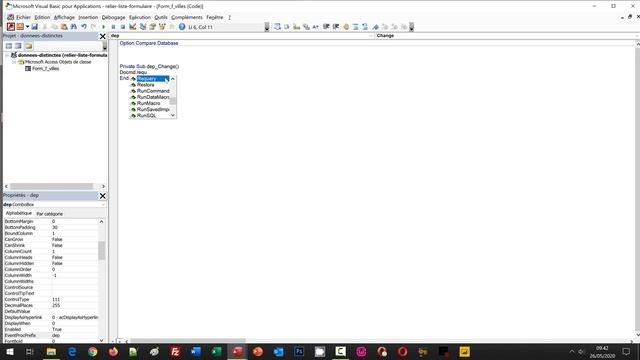Open the Outils menu
The width and height of the screenshot is (640, 360).
tap(161, 17)
